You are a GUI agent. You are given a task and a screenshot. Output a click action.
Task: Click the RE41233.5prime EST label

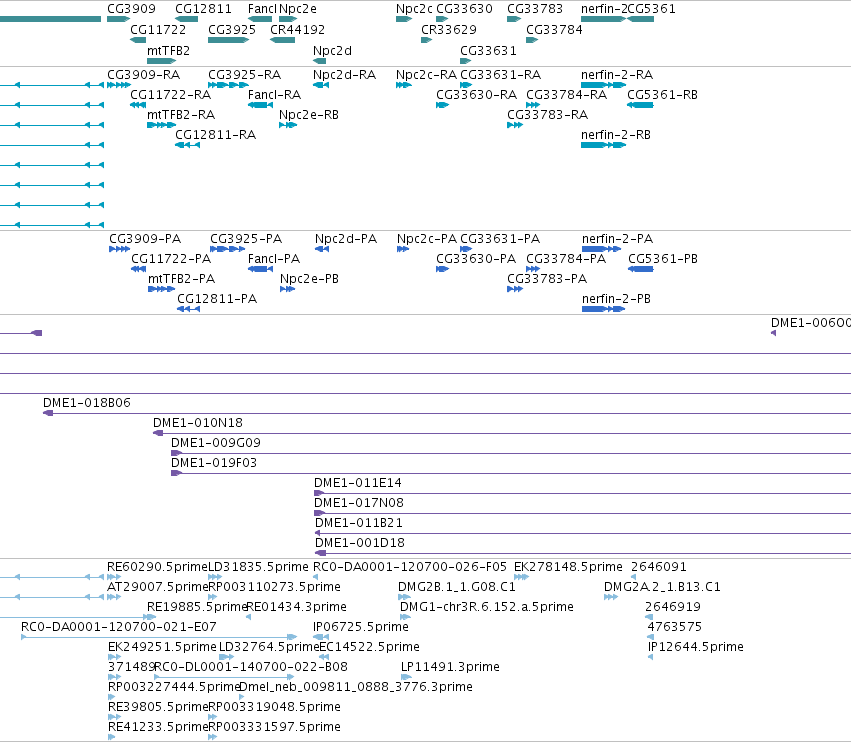pyautogui.click(x=158, y=727)
